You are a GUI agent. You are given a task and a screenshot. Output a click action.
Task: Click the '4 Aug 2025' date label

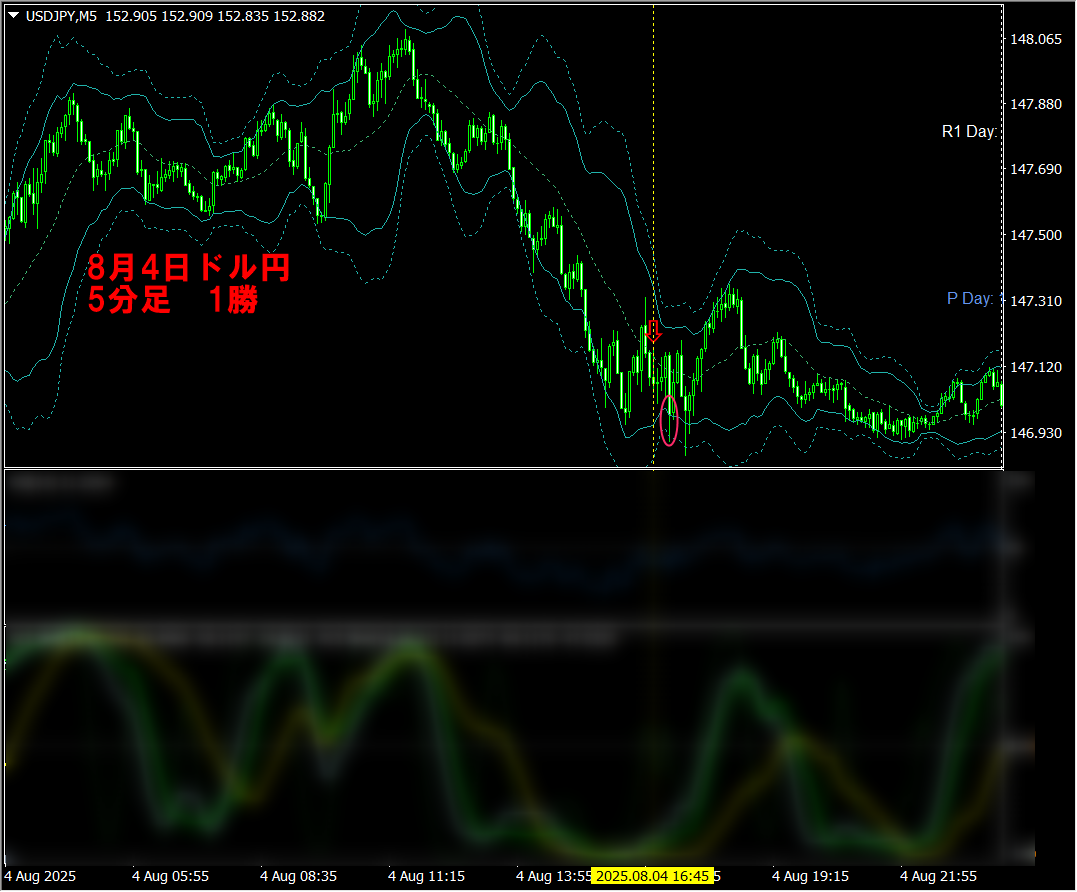pyautogui.click(x=40, y=876)
